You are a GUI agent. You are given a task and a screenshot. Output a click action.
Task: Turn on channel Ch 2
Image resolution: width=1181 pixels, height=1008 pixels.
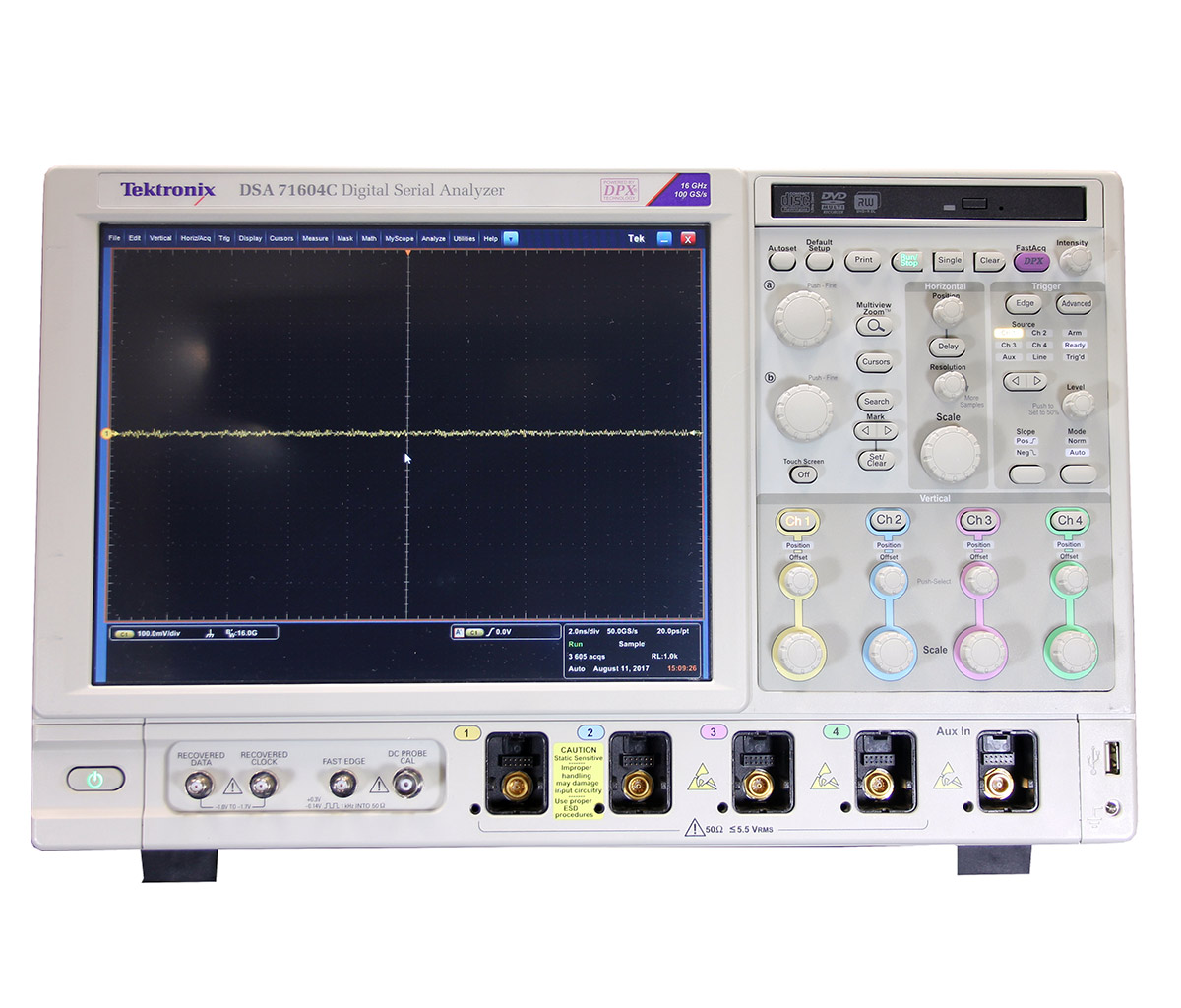click(888, 518)
